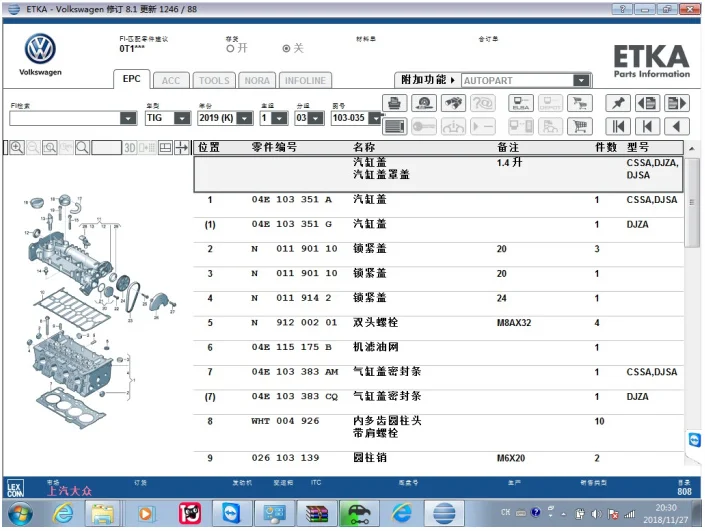Open Internet Explorer from taskbar

tap(63, 513)
